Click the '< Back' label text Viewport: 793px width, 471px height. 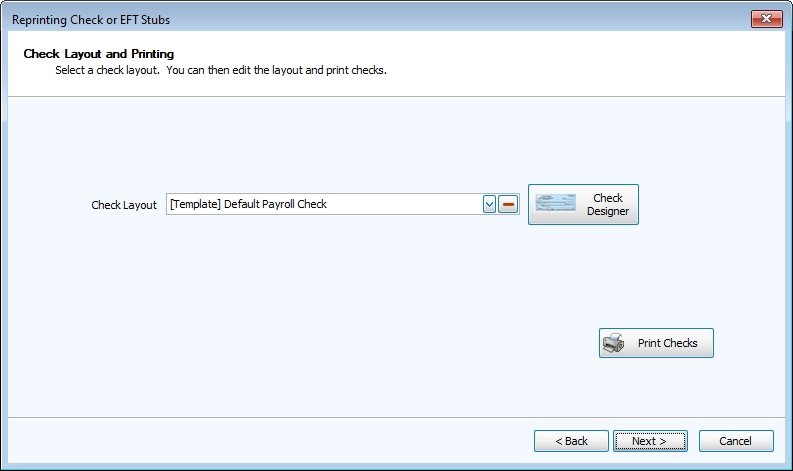[571, 441]
